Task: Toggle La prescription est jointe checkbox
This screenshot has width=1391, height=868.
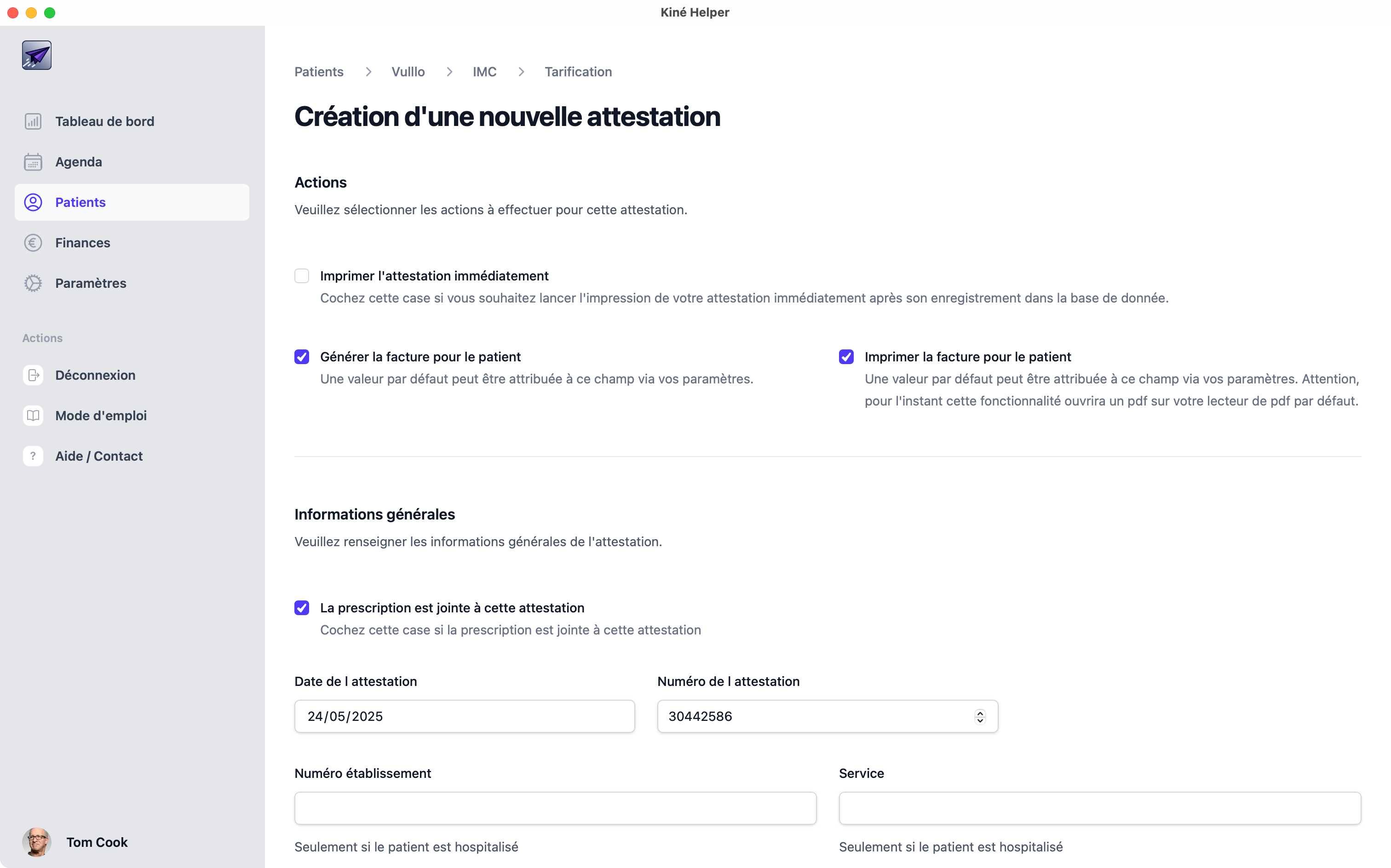Action: 302,608
